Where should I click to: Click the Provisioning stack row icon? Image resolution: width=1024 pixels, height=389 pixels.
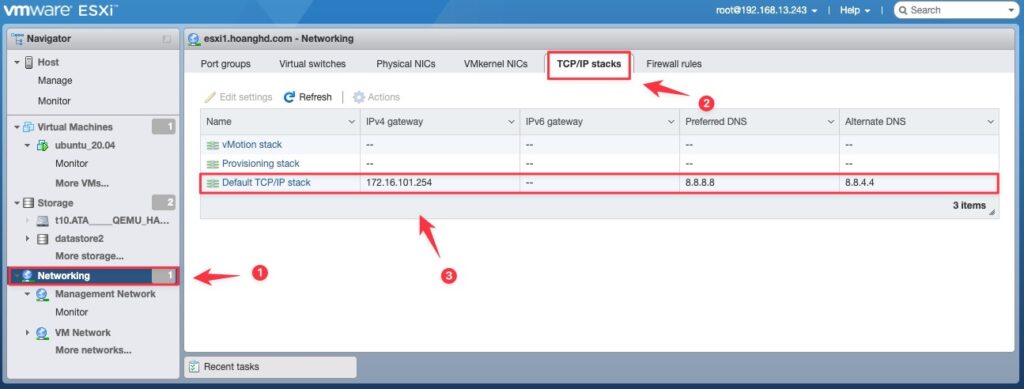pyautogui.click(x=212, y=164)
